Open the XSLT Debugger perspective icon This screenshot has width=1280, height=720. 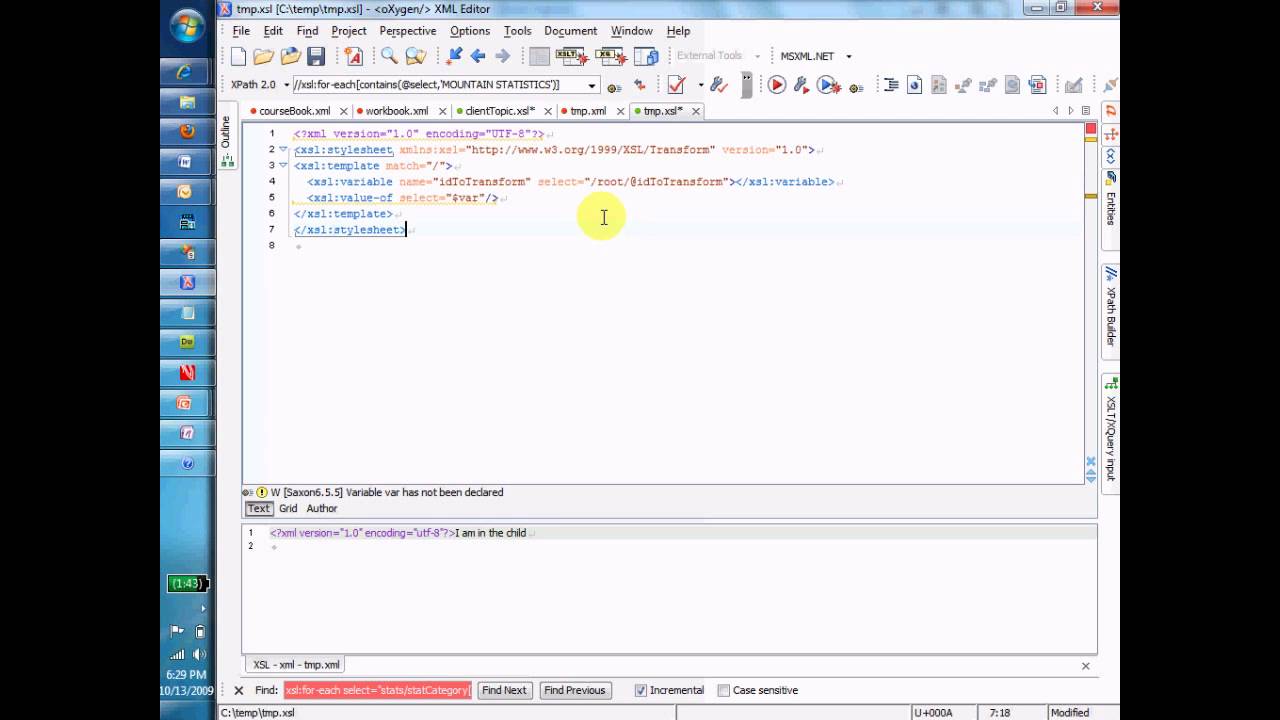tap(571, 56)
